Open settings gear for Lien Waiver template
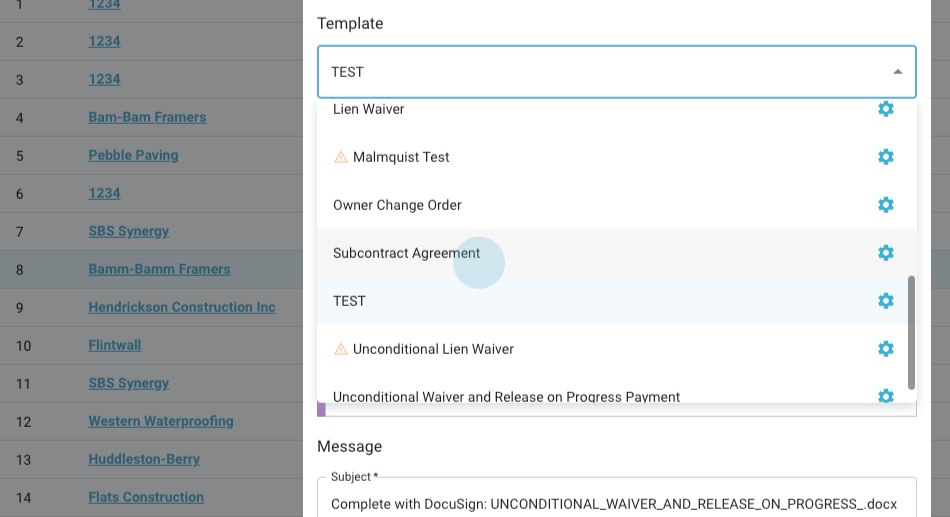This screenshot has height=517, width=950. (885, 109)
